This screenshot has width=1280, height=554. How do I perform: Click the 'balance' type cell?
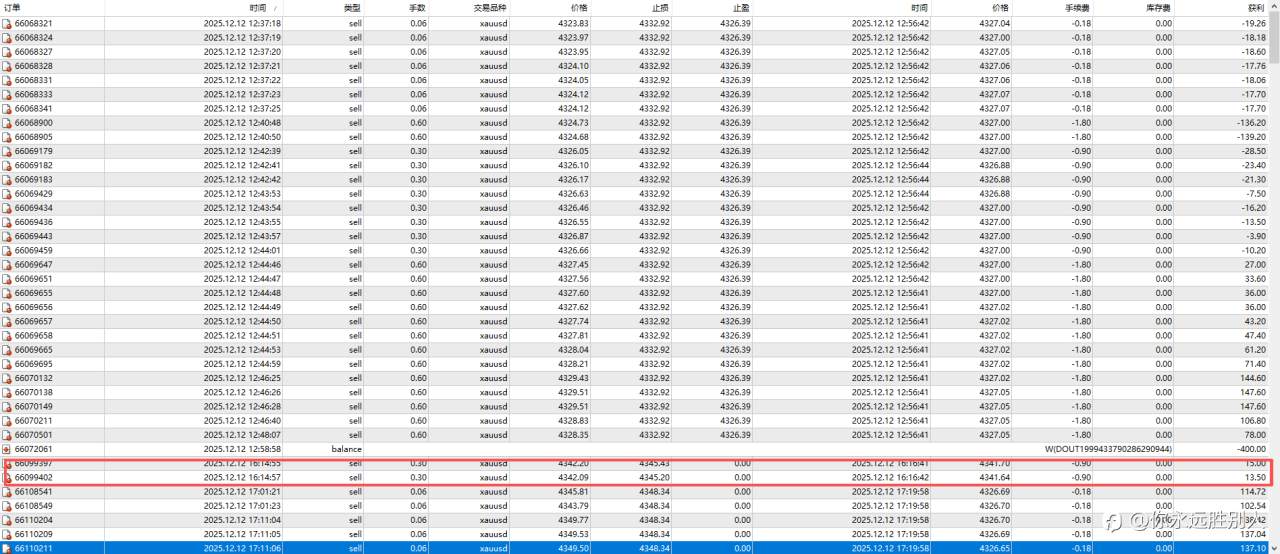(x=346, y=449)
